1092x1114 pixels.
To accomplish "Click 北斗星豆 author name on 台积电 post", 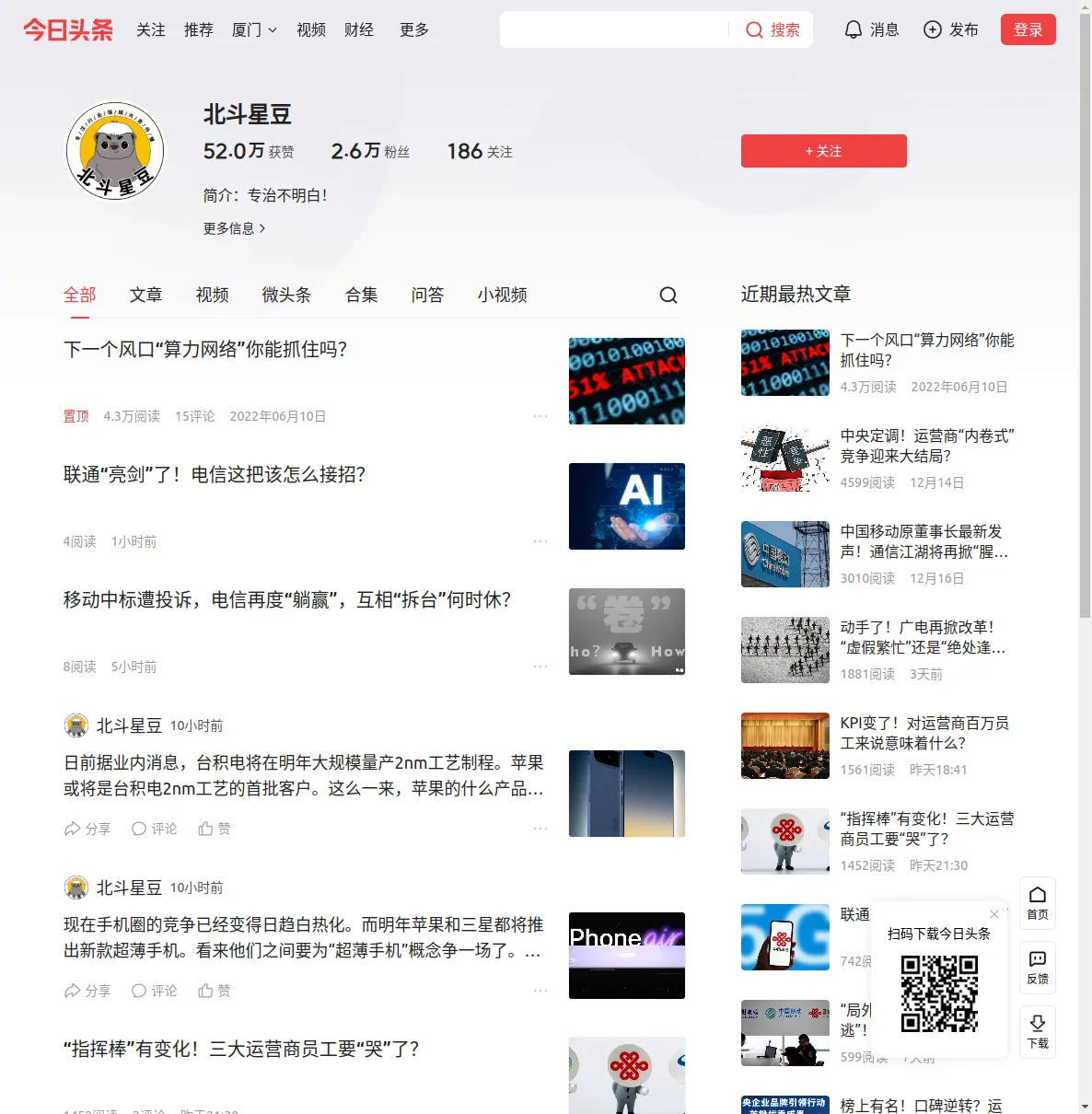I will pyautogui.click(x=129, y=725).
